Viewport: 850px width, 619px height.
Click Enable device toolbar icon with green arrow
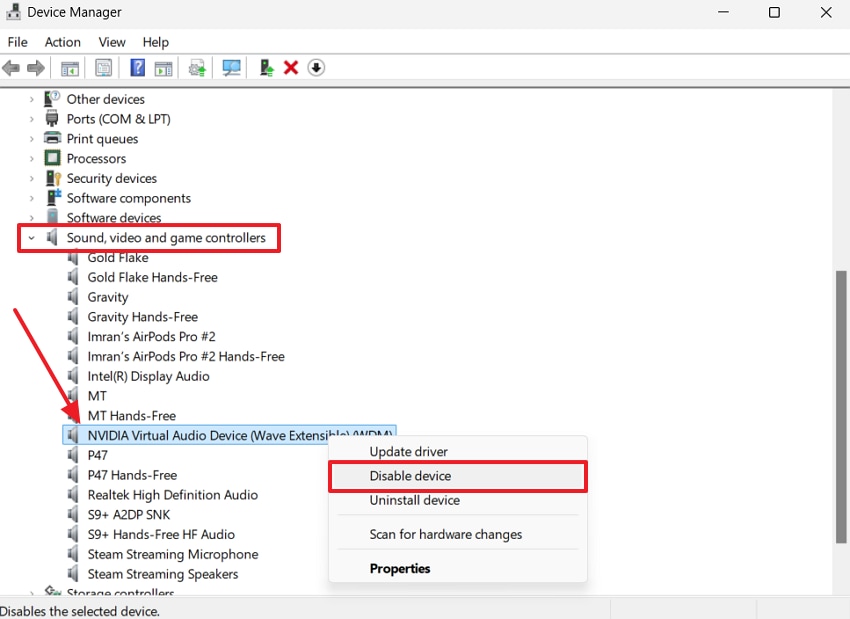coord(266,68)
